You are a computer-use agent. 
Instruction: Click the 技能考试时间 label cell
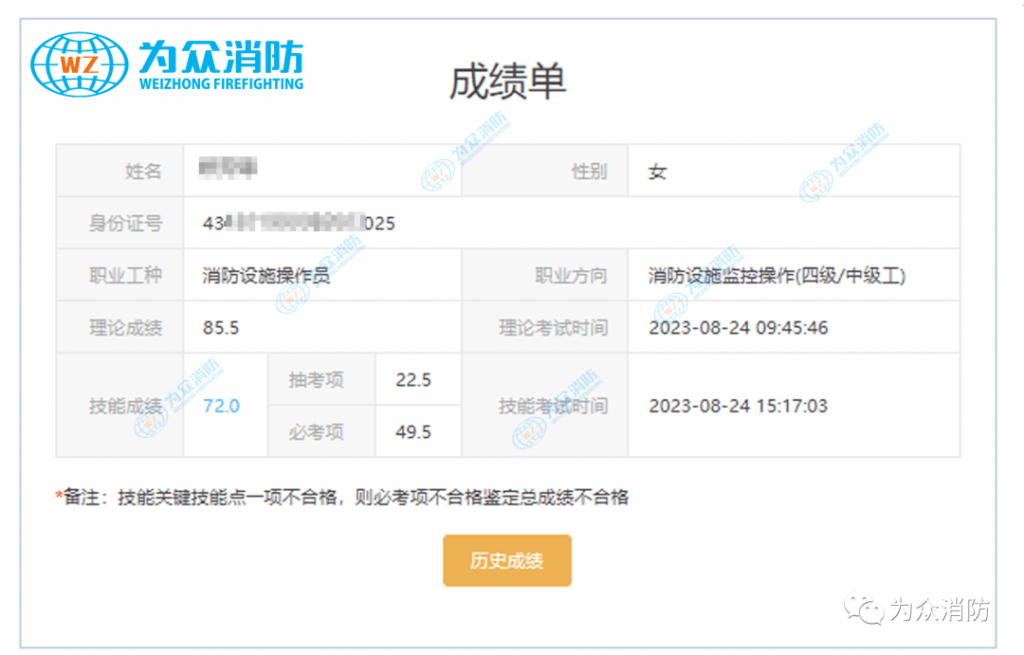click(x=545, y=406)
